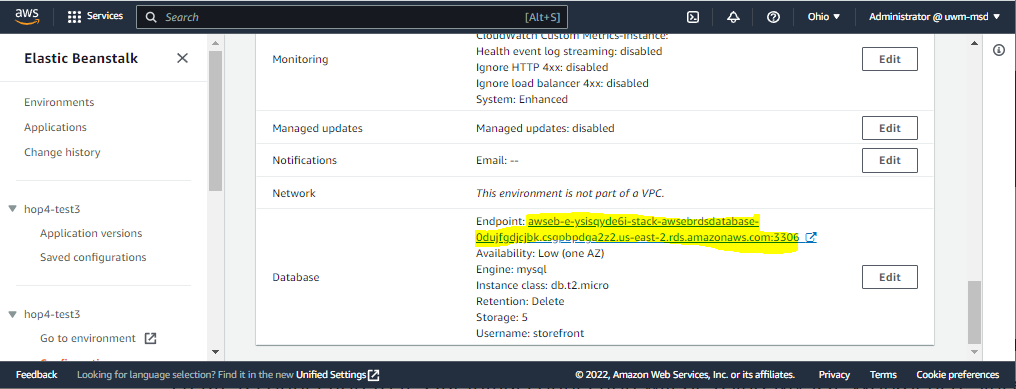Click the external link icon beside Go to environment

(x=150, y=338)
